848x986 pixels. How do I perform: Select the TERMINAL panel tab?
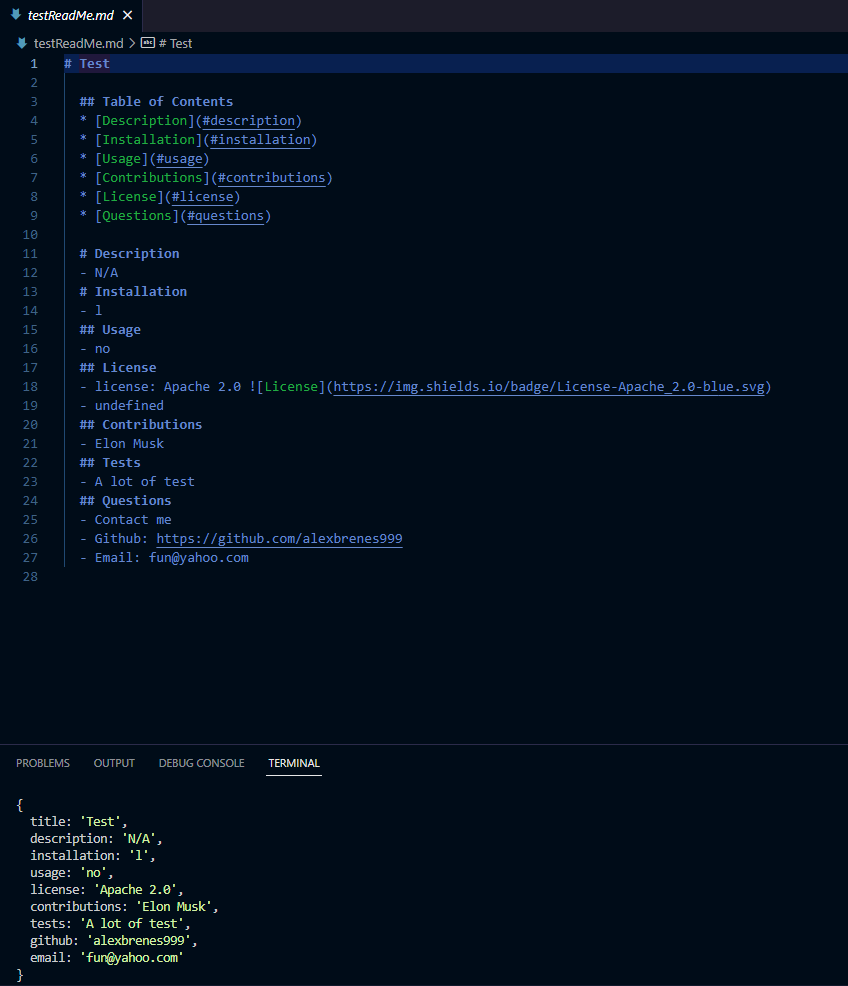[293, 762]
